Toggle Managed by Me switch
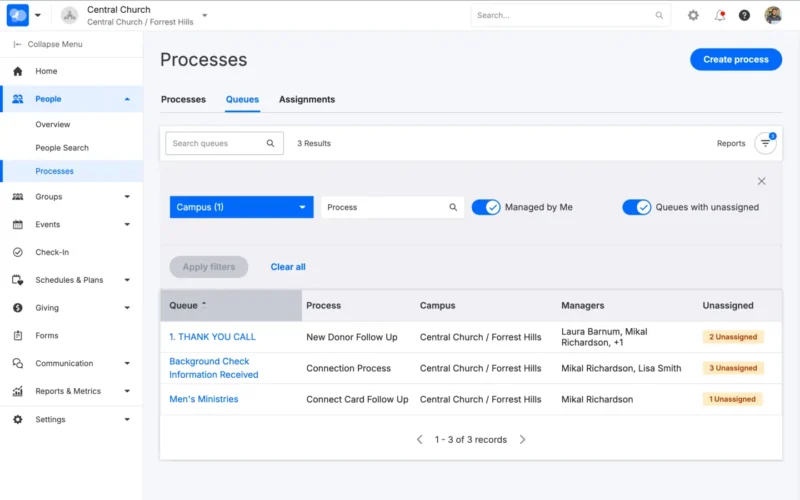The height and width of the screenshot is (500, 800). pos(486,207)
